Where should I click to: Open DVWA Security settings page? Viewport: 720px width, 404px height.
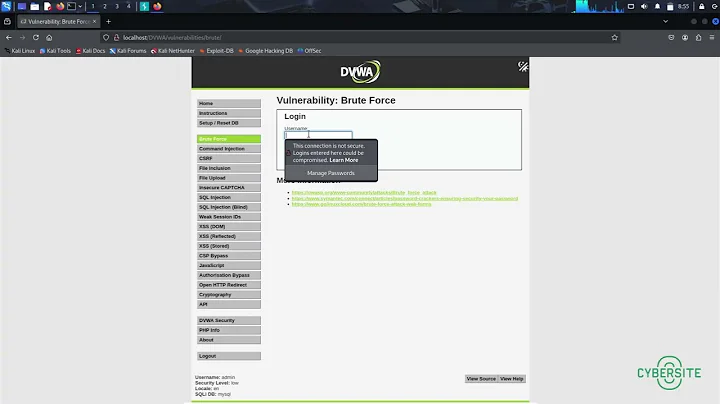pos(229,320)
